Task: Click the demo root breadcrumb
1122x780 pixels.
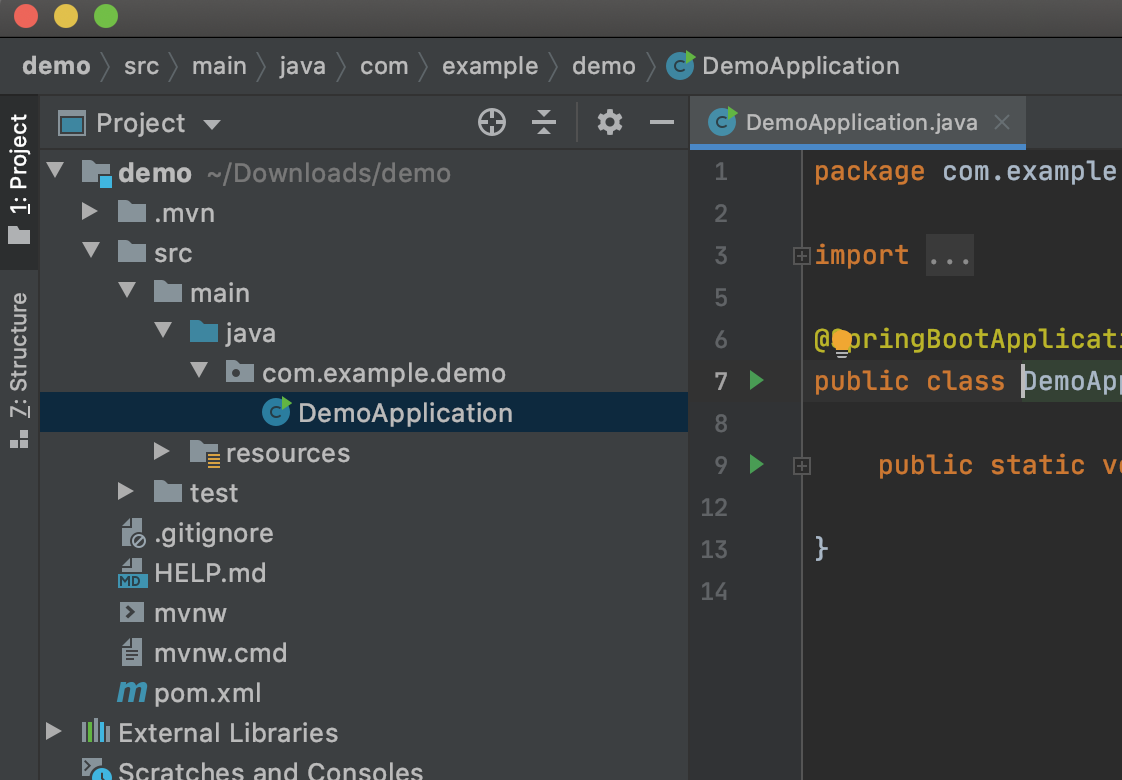Action: [x=57, y=66]
